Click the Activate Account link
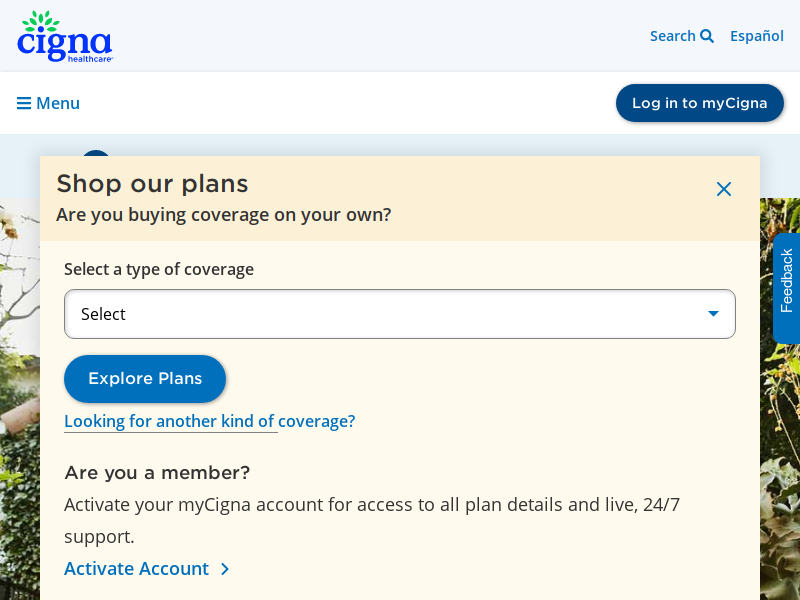Image resolution: width=800 pixels, height=600 pixels. (136, 569)
